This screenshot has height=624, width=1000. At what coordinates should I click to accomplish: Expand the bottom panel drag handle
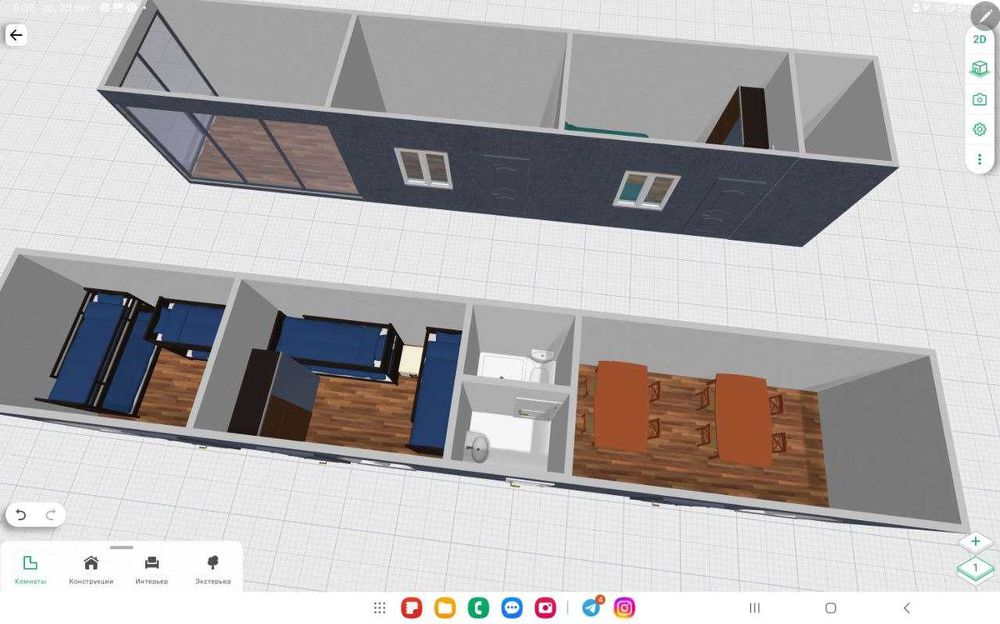click(121, 547)
